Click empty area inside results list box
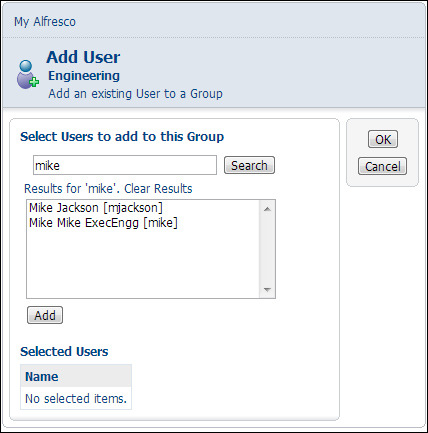The image size is (428, 433). click(x=143, y=263)
